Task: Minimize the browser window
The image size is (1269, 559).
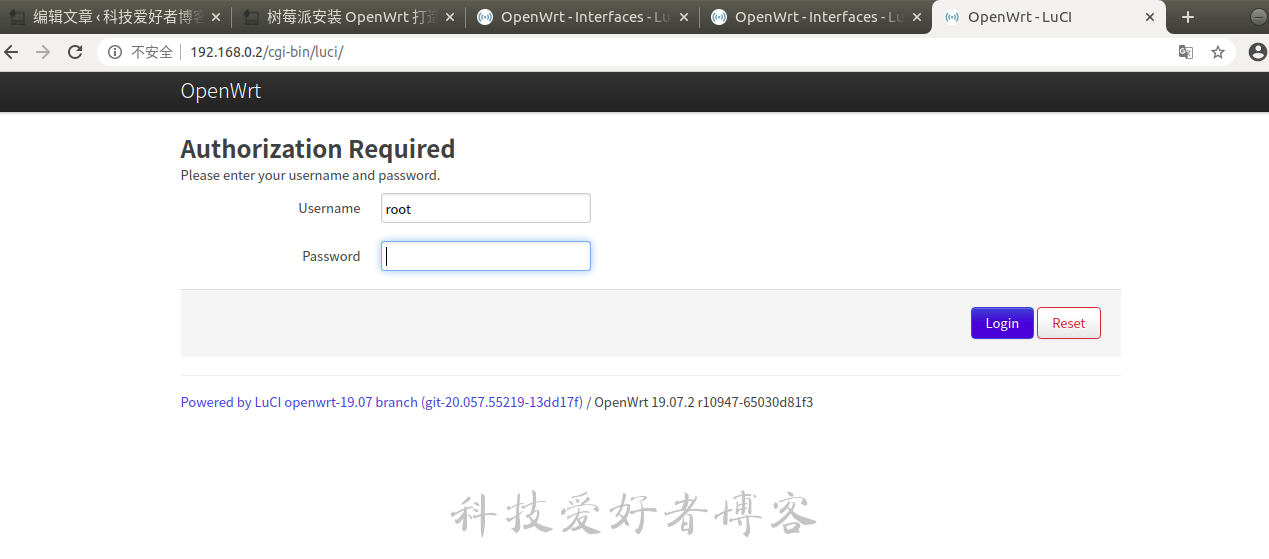Action: (x=1259, y=17)
